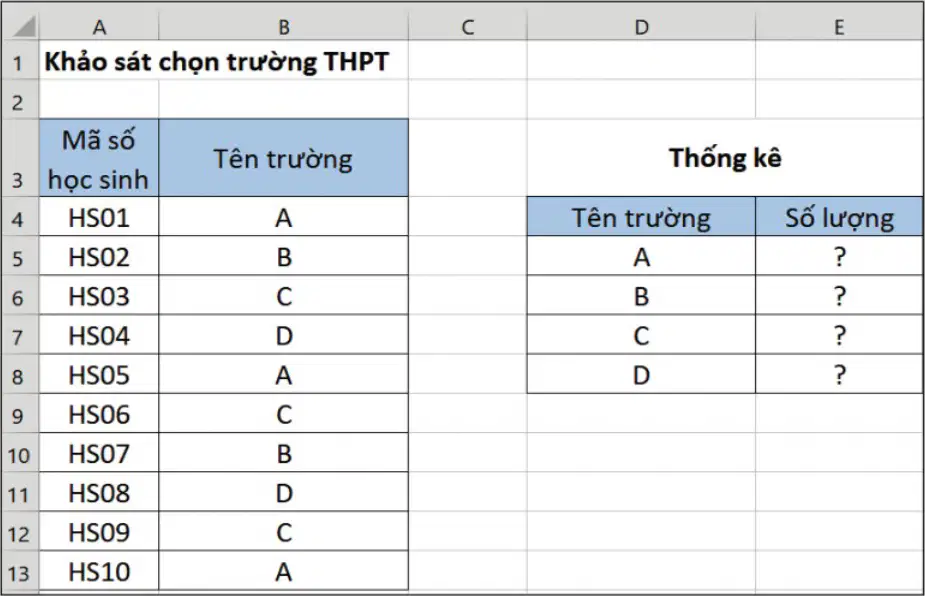The width and height of the screenshot is (925, 596).
Task: Select the 'Số lượng' header cell
Action: coord(839,217)
